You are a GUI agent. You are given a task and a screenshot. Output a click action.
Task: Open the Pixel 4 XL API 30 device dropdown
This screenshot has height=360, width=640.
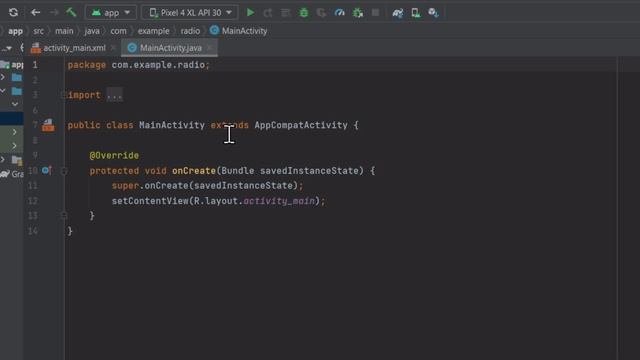190,13
